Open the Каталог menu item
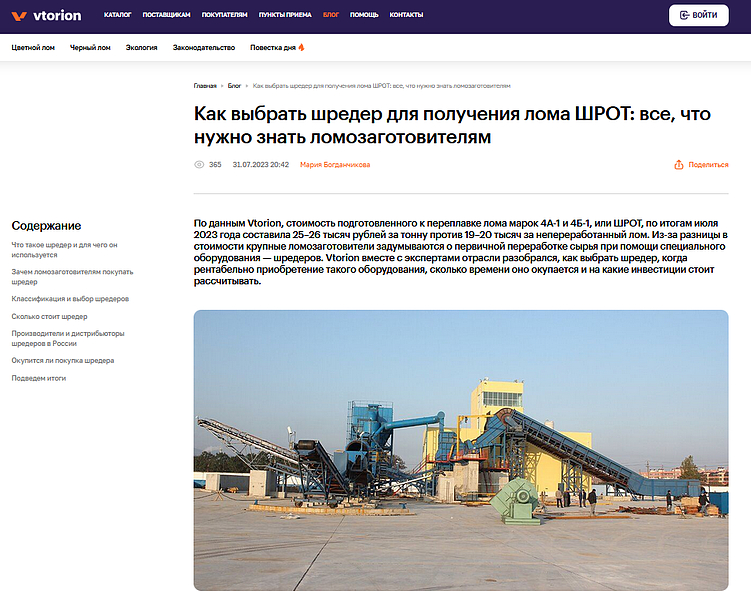Viewport: 751px width, 601px height. pyautogui.click(x=117, y=15)
